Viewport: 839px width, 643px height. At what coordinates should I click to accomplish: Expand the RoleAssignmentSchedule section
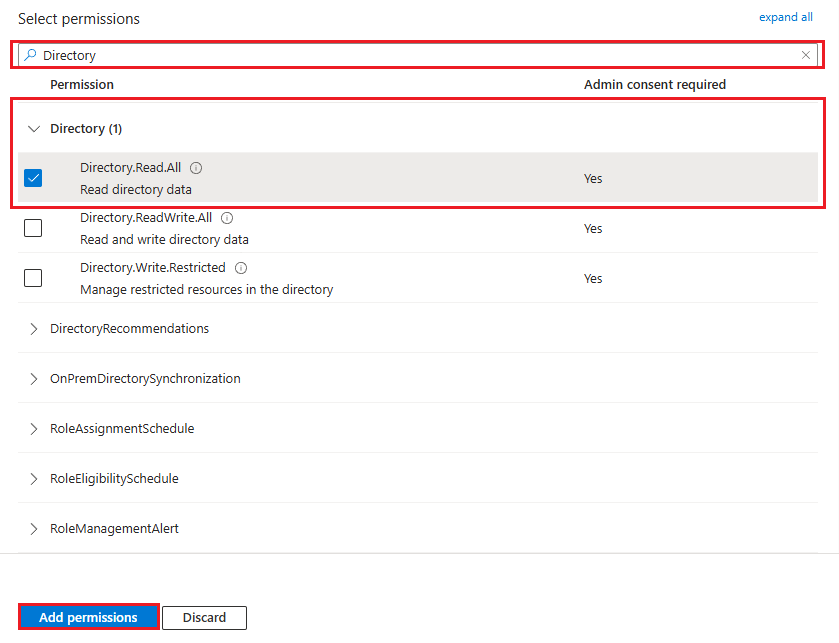point(34,429)
